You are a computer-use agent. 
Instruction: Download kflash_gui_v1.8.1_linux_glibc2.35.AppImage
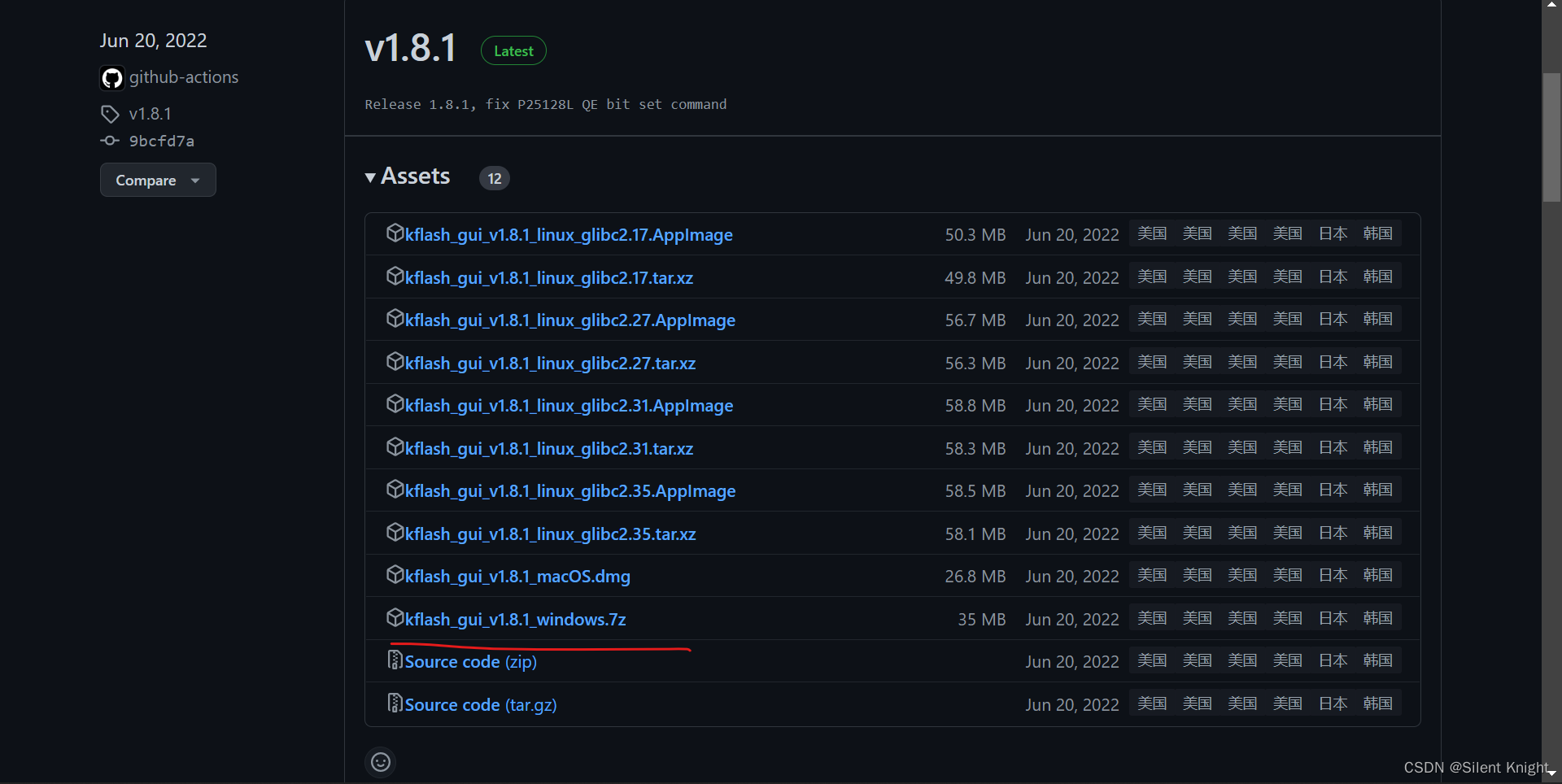[x=570, y=491]
